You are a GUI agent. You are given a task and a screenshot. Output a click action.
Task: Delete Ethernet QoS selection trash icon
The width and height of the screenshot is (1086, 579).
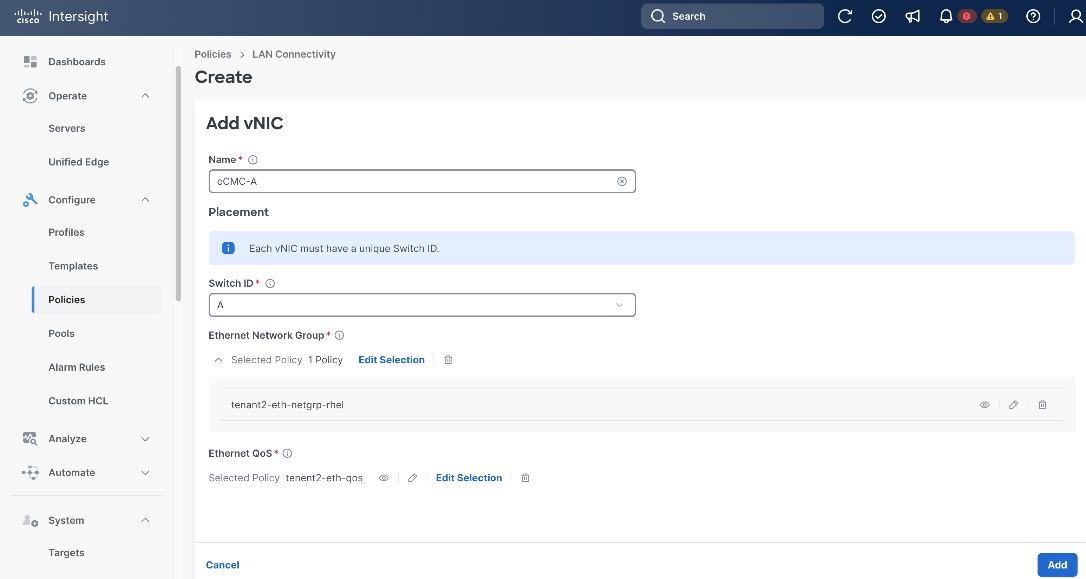pyautogui.click(x=526, y=478)
